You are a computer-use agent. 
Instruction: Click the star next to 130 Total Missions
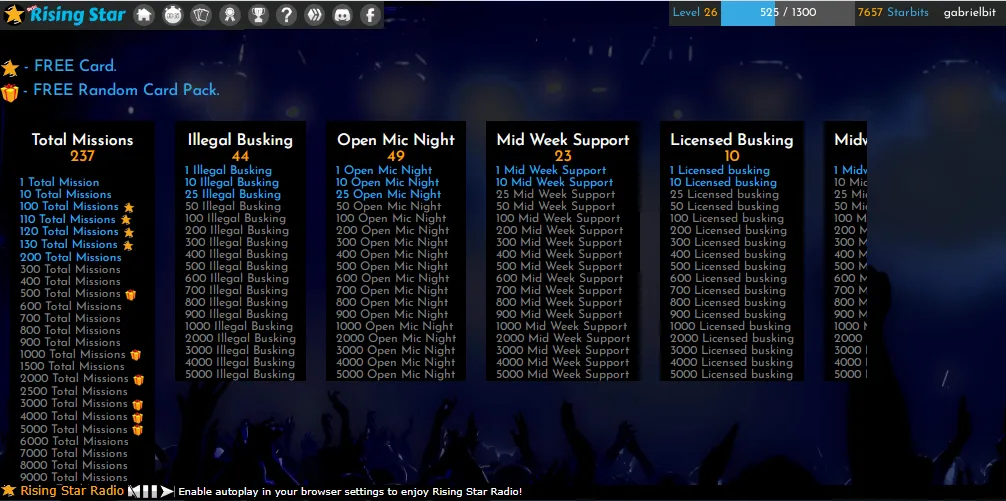[128, 245]
